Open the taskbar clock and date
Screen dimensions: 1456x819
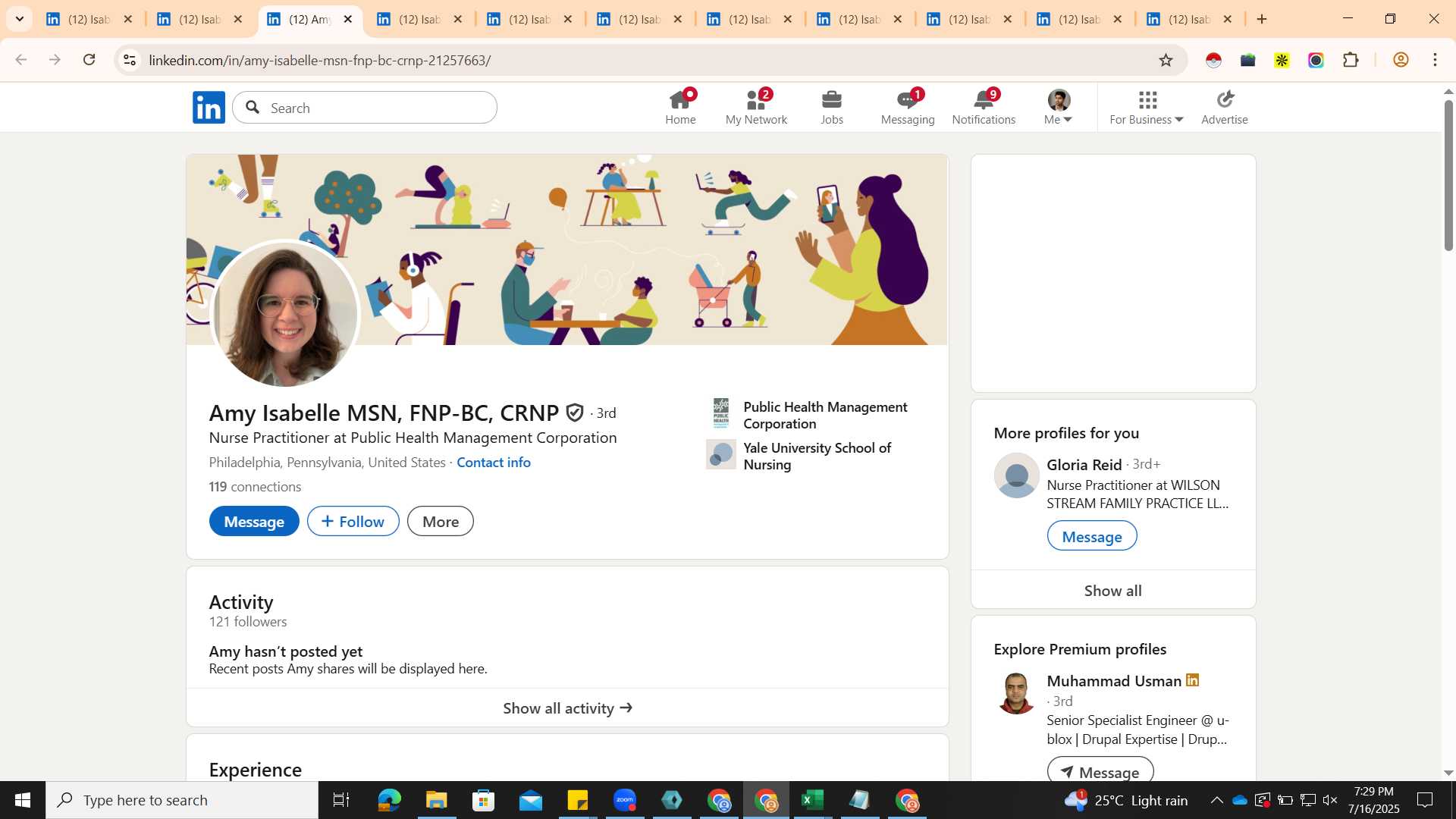[x=1373, y=800]
